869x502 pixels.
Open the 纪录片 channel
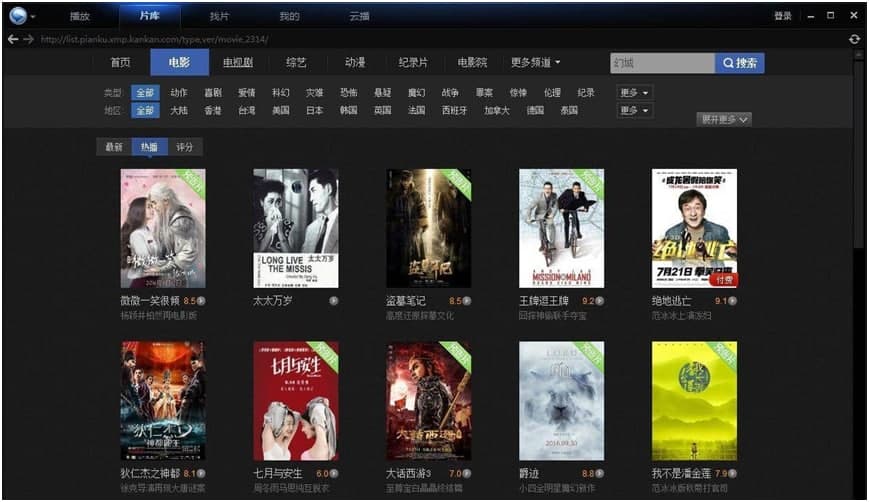(413, 63)
